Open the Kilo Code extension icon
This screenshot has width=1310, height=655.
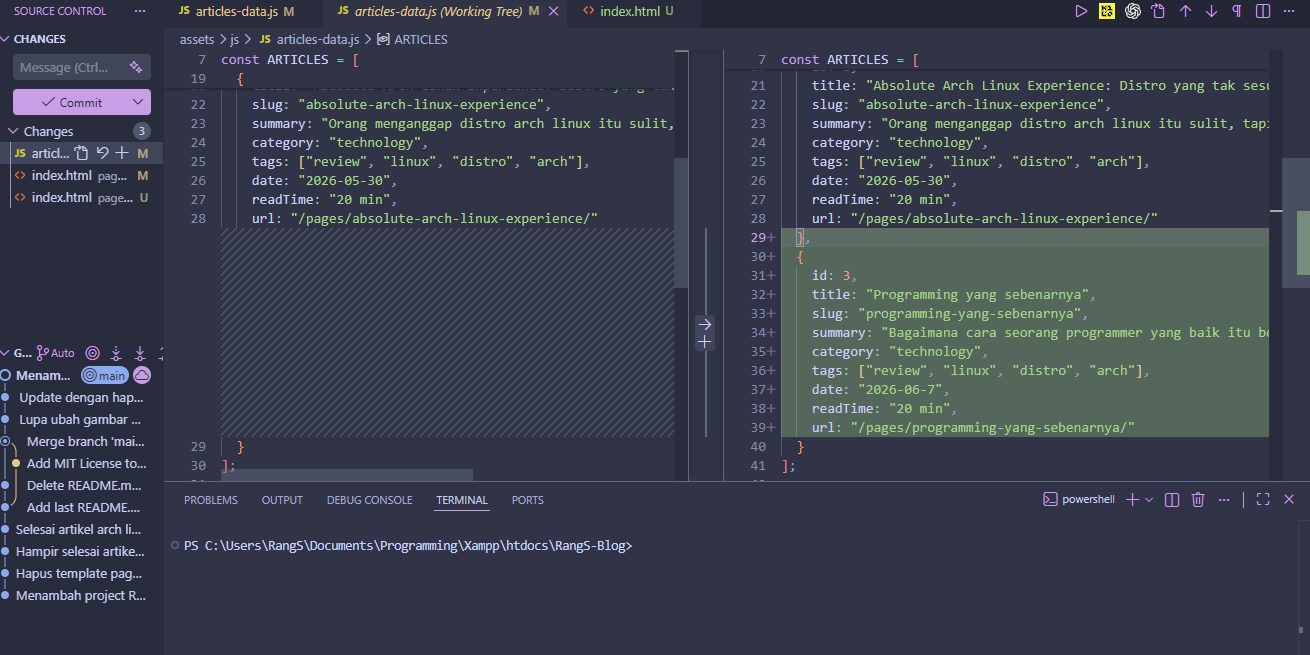click(x=1107, y=11)
